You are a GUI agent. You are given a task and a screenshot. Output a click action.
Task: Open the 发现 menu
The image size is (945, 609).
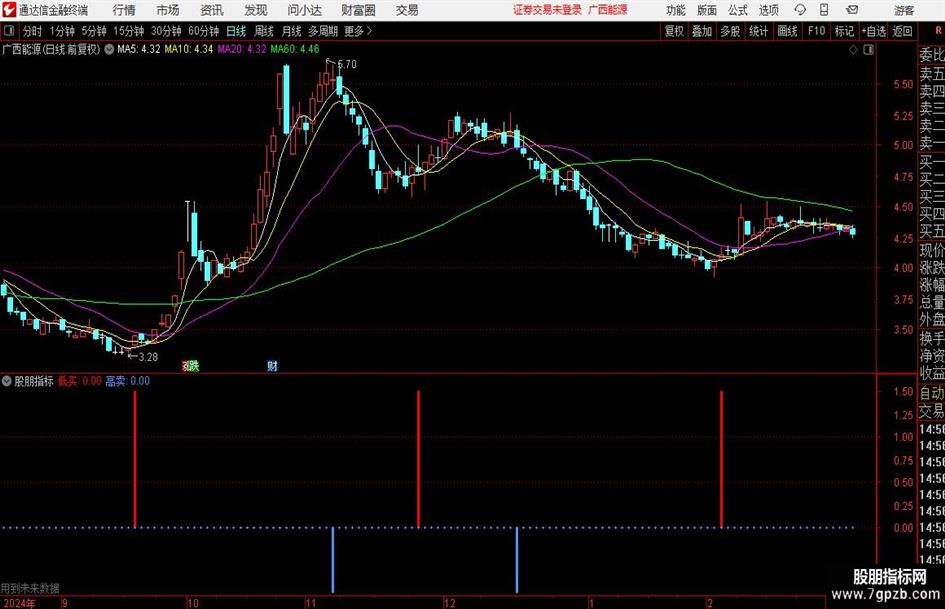point(256,10)
